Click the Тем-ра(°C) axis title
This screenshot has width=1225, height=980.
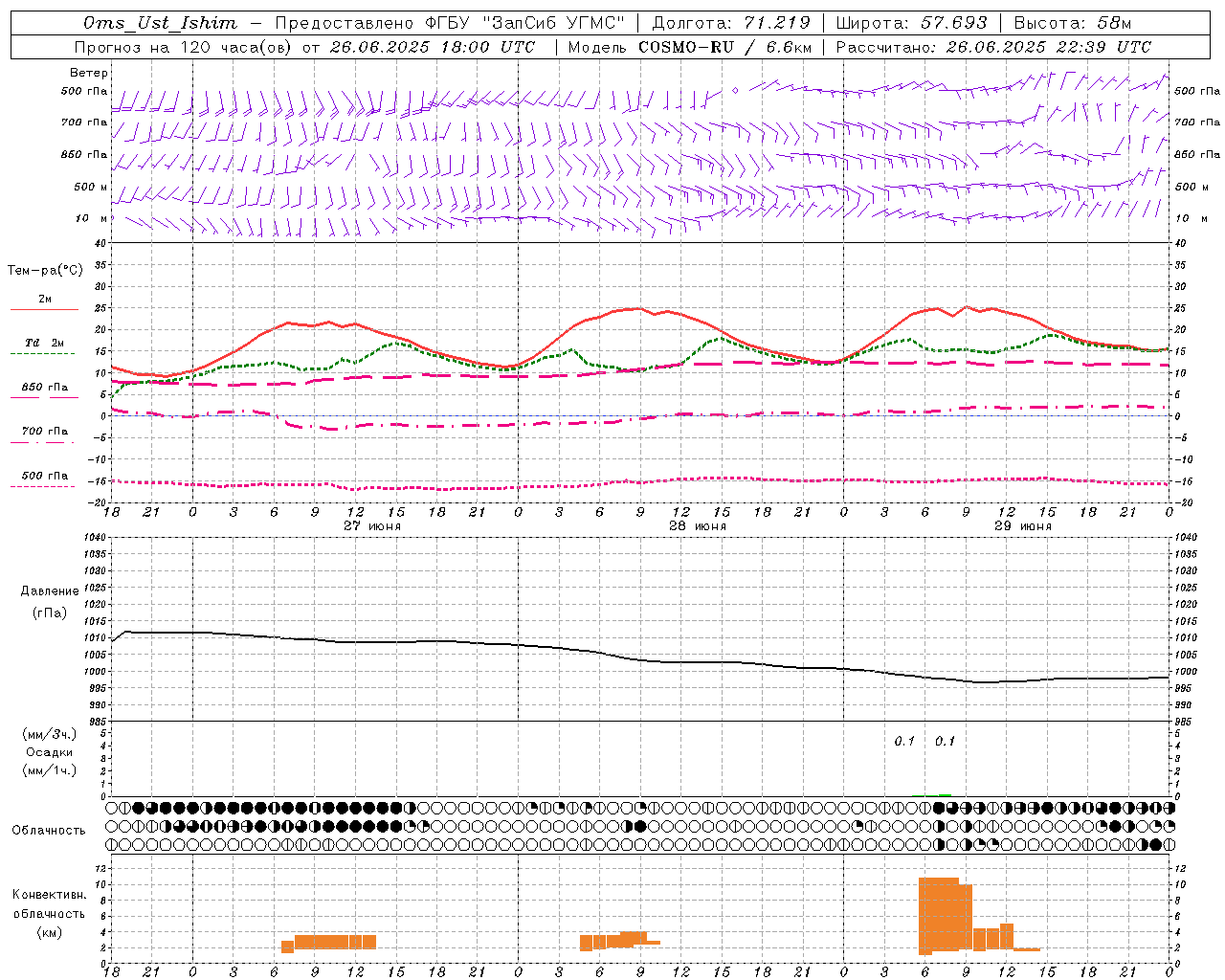[45, 271]
